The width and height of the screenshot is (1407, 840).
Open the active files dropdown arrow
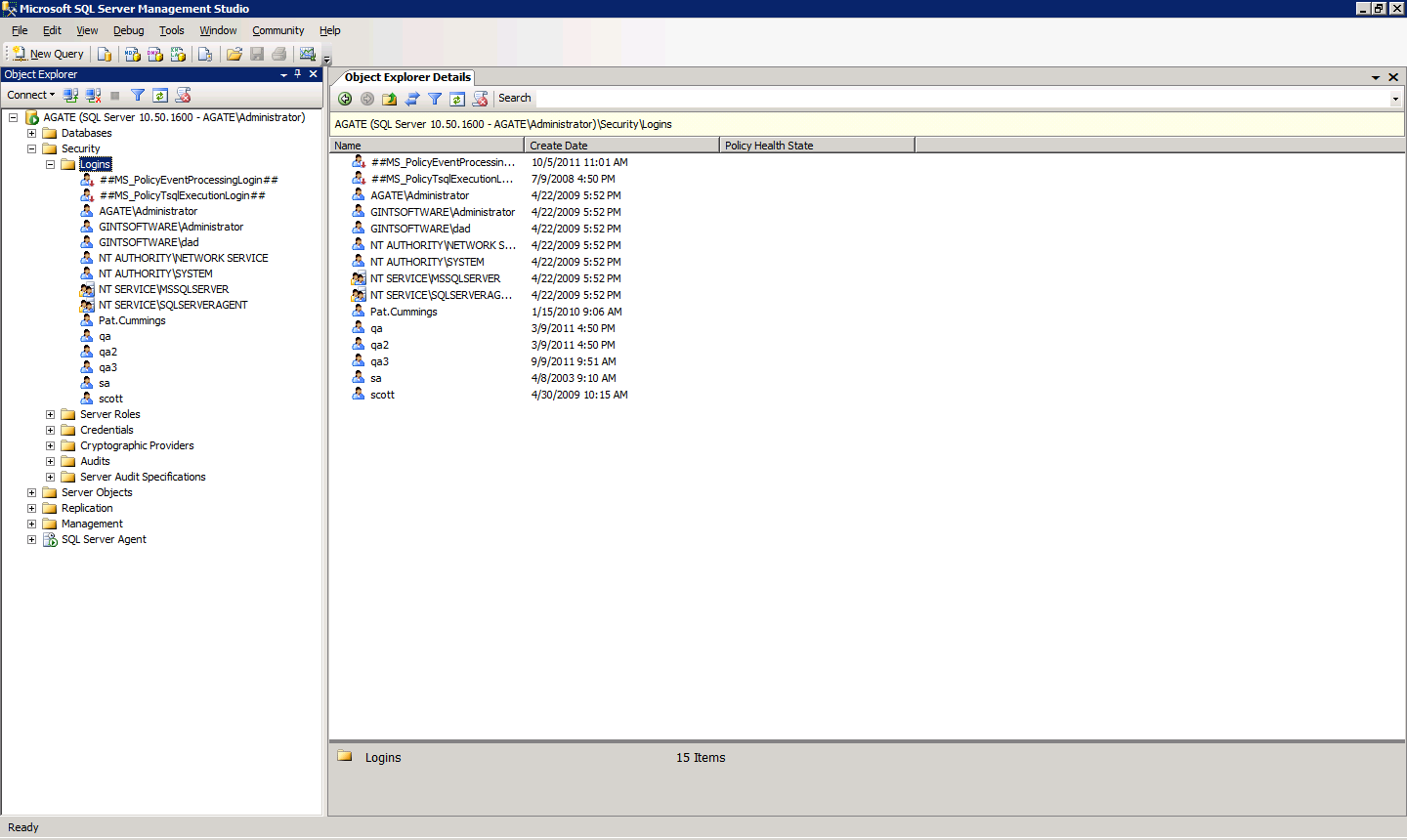coord(1376,77)
